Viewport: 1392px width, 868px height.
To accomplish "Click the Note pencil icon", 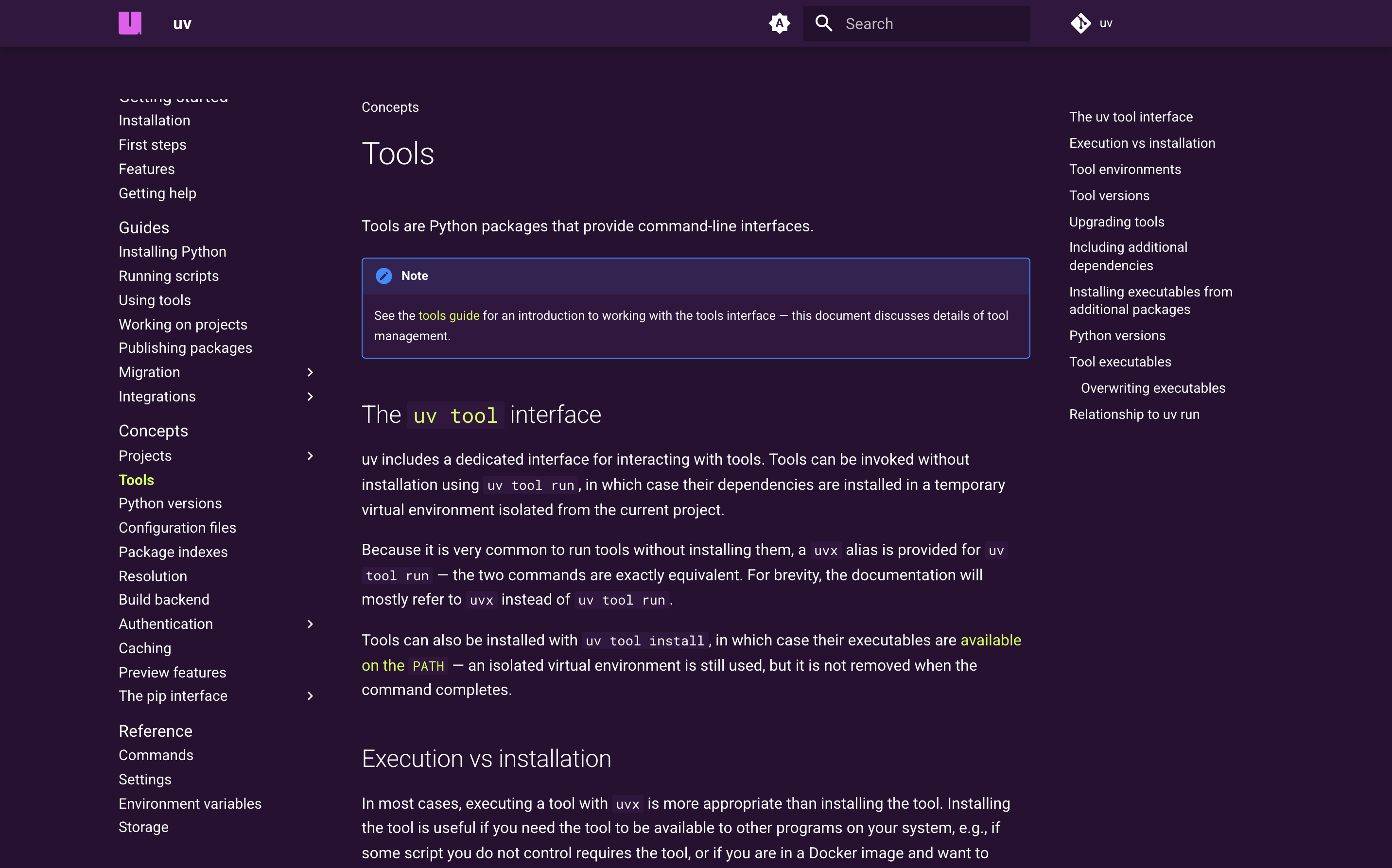I will 383,276.
